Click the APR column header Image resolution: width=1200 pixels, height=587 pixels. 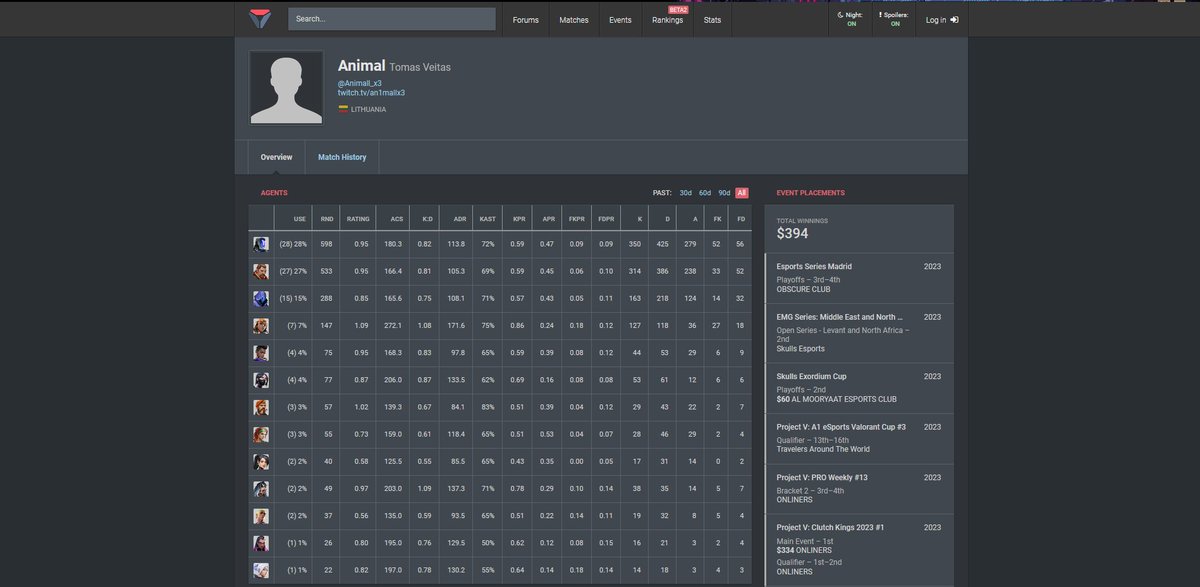[x=548, y=218]
